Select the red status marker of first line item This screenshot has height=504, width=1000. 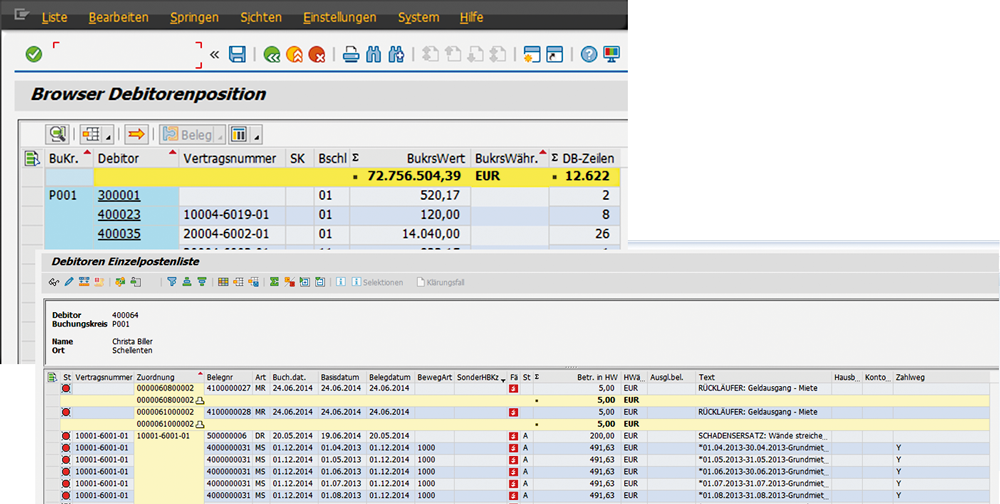[x=67, y=389]
